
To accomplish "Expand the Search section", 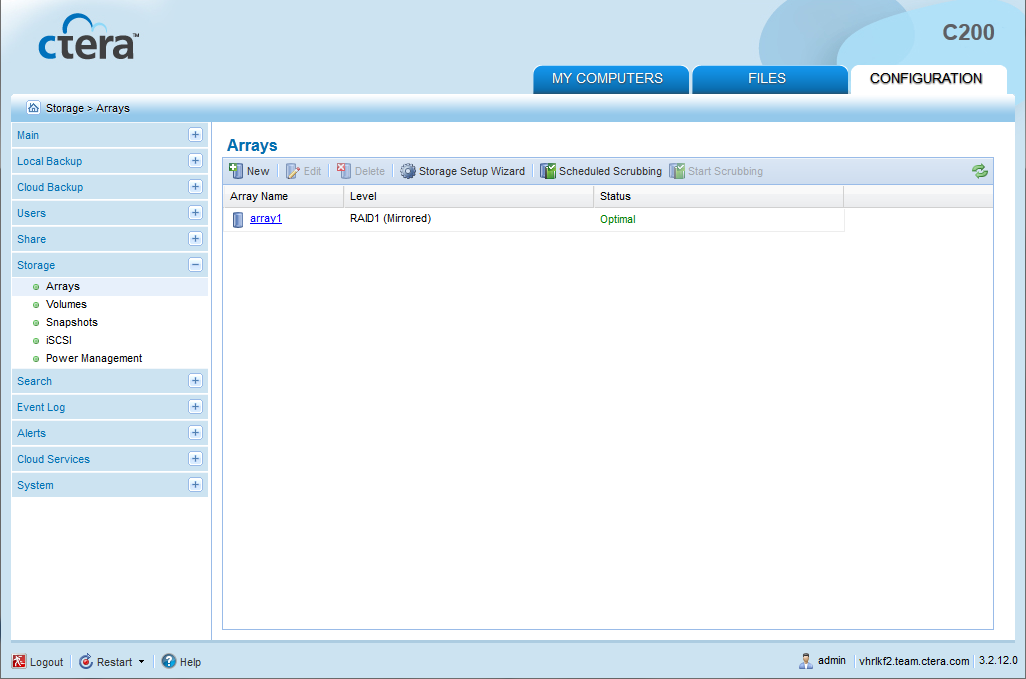I will pyautogui.click(x=195, y=381).
